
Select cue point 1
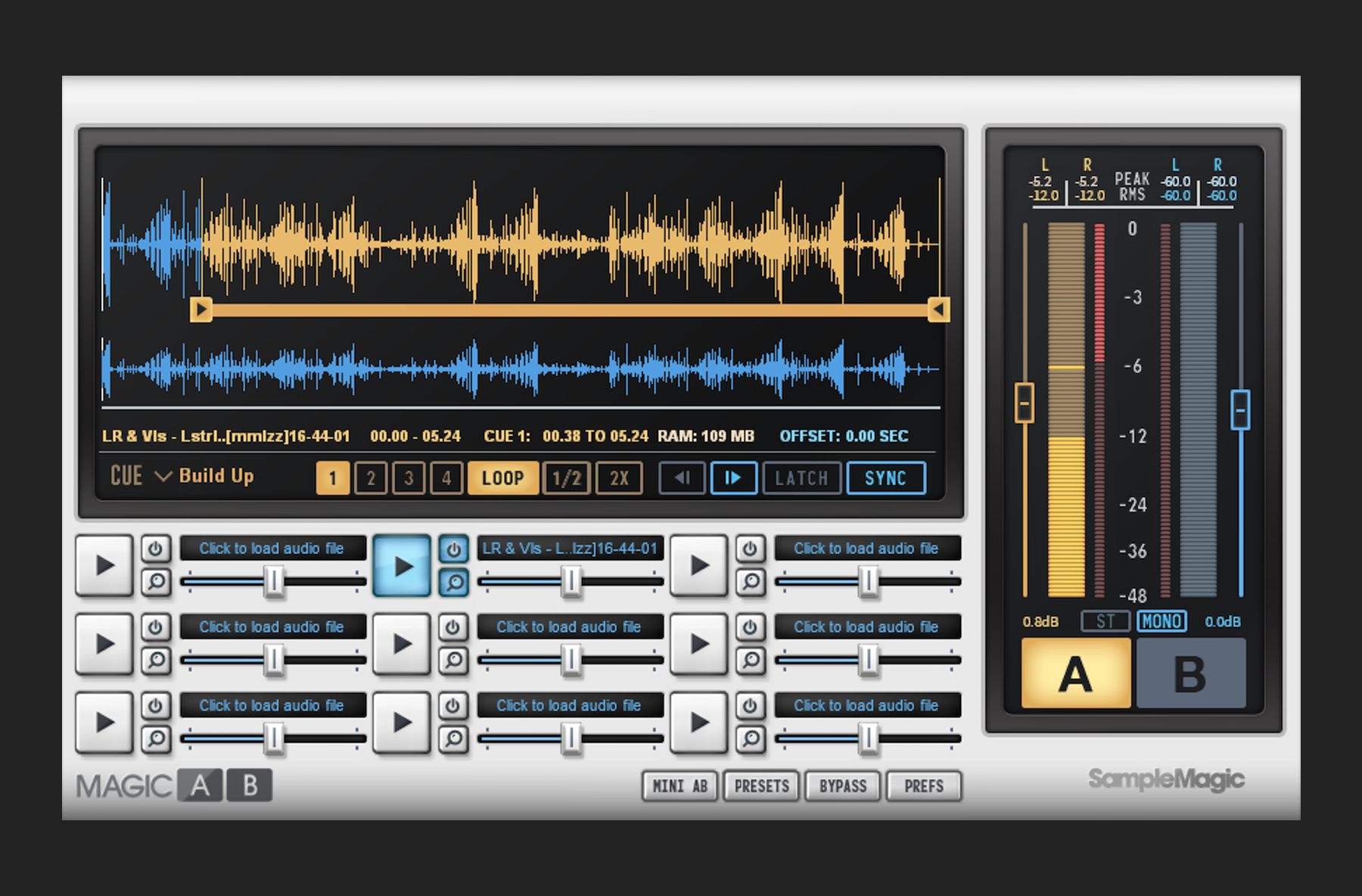(332, 478)
